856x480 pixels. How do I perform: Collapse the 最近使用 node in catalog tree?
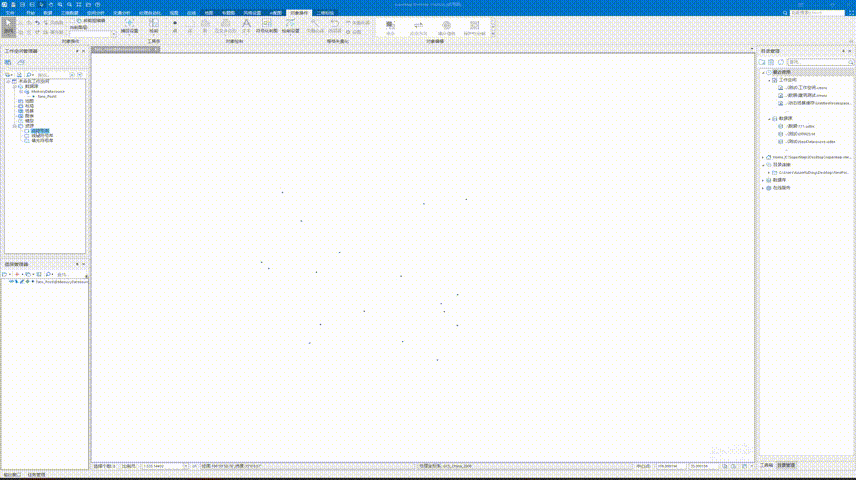pyautogui.click(x=763, y=72)
